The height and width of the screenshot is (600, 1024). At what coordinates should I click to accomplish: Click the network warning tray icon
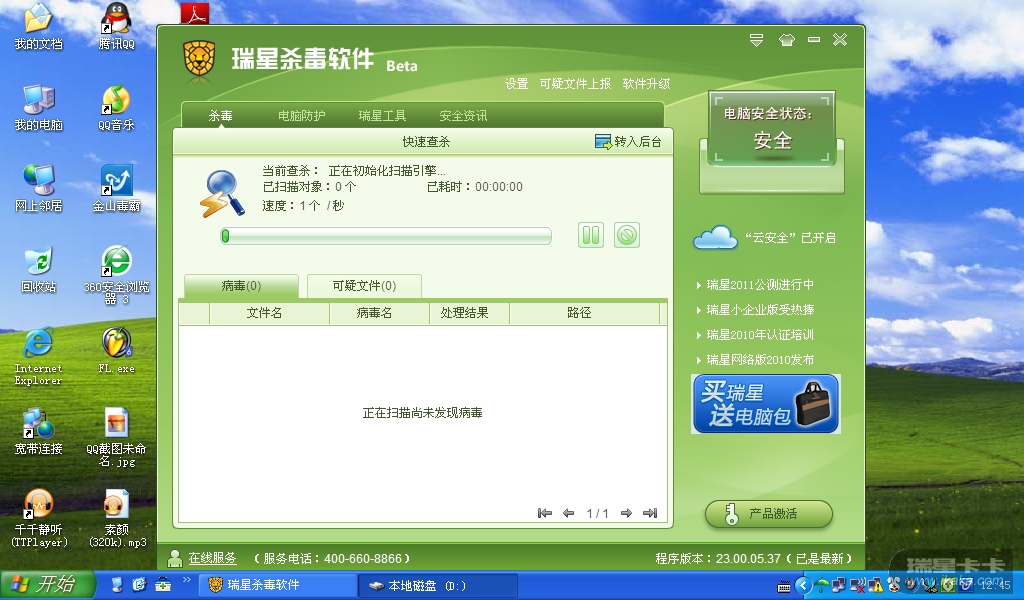(x=875, y=585)
